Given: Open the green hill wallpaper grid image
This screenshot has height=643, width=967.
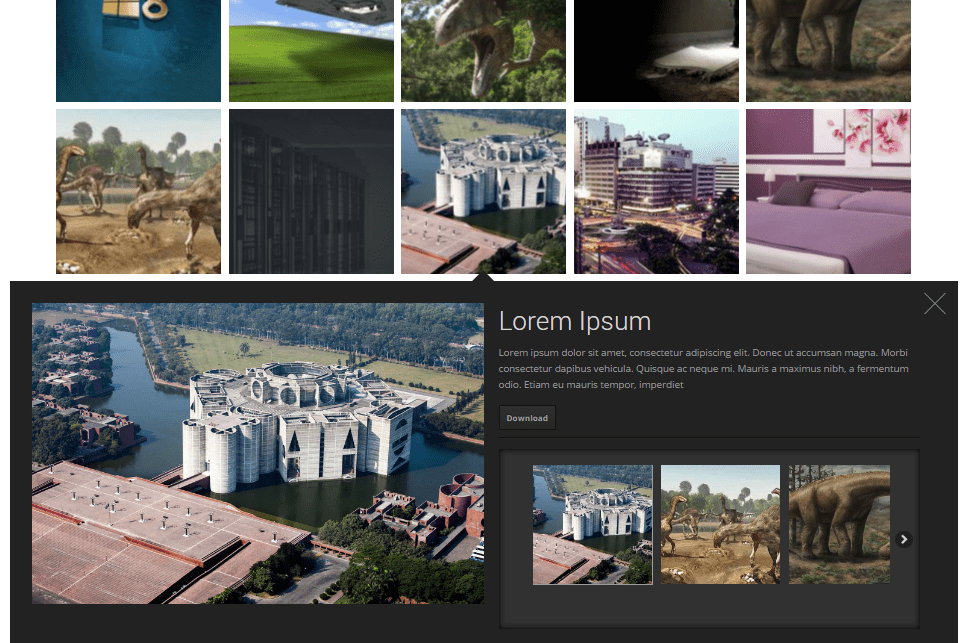Looking at the screenshot, I should point(311,51).
